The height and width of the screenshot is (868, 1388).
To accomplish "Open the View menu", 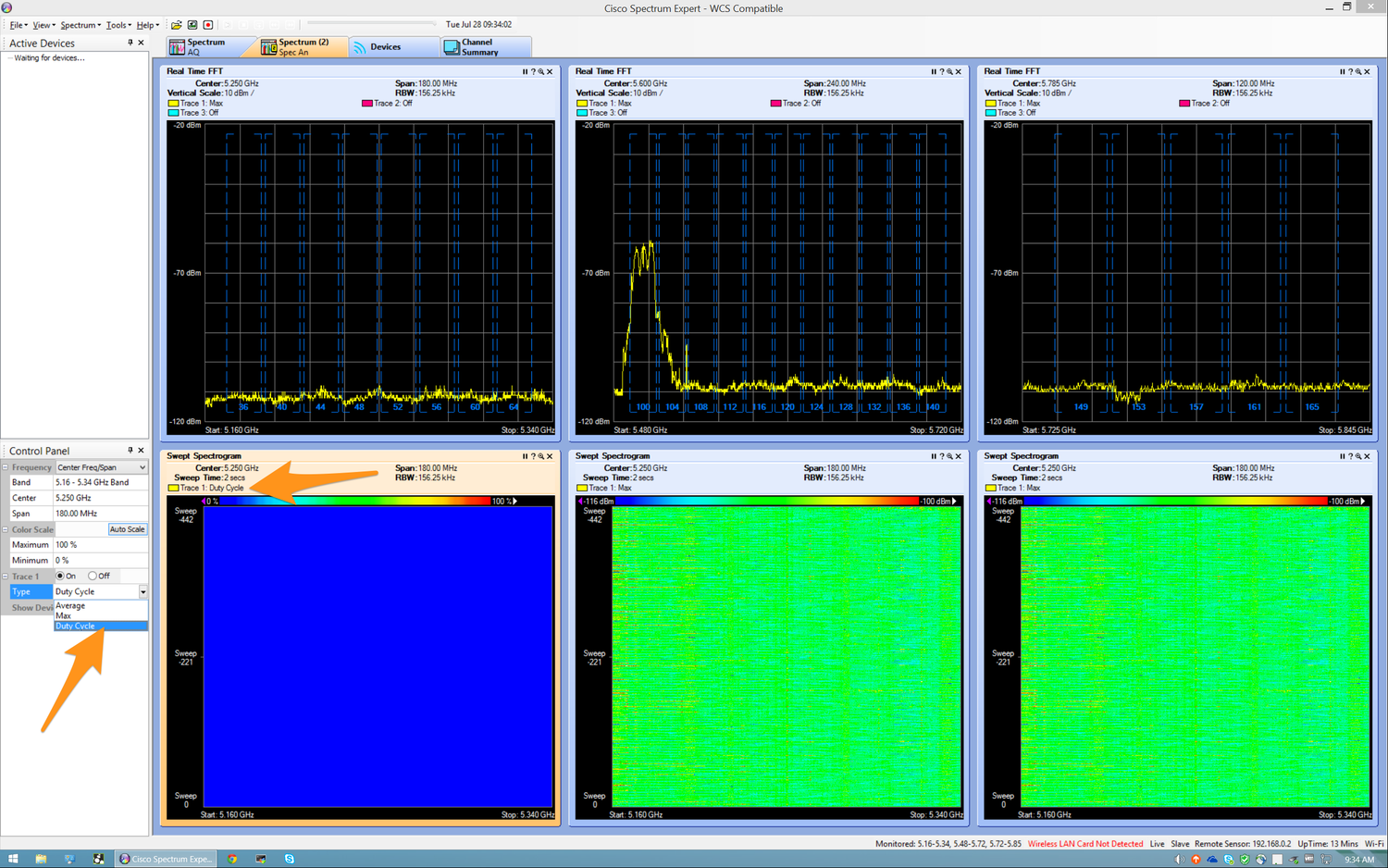I will tap(43, 25).
